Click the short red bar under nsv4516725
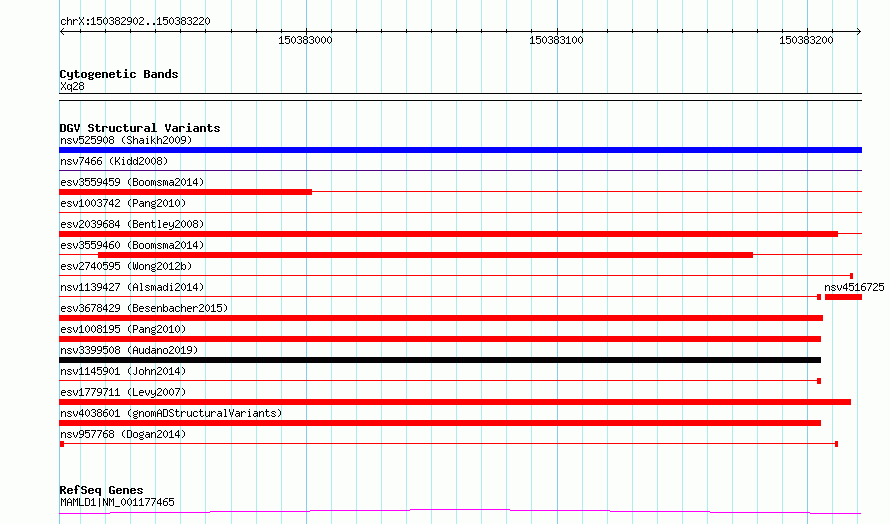This screenshot has height=524, width=890. pyautogui.click(x=843, y=297)
